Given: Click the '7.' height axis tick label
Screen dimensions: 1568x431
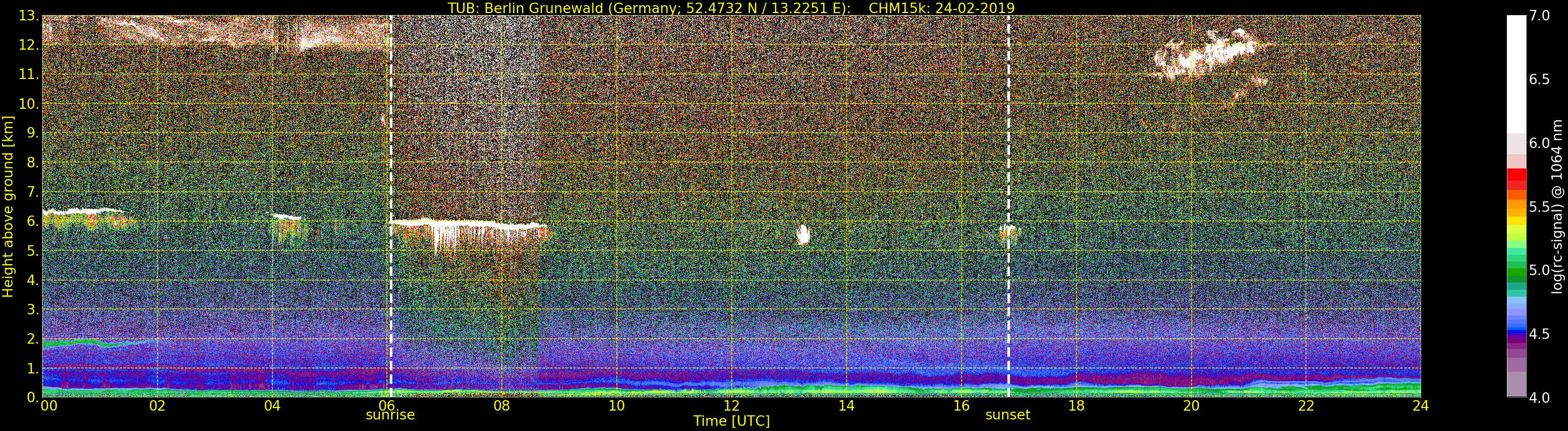Looking at the screenshot, I should [32, 192].
